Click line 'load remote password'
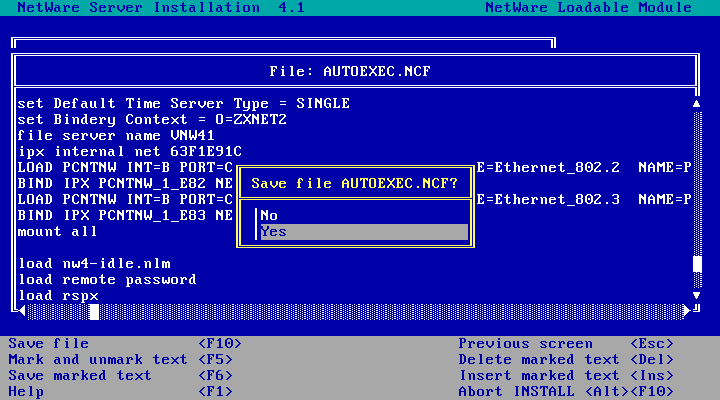The width and height of the screenshot is (720, 400). [107, 280]
